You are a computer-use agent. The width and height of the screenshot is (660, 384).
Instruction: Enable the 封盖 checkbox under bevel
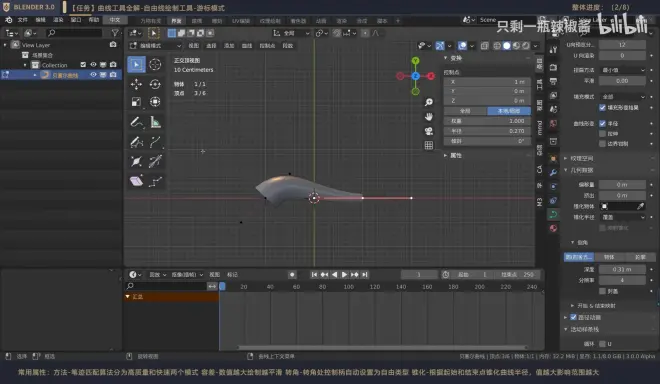click(602, 291)
